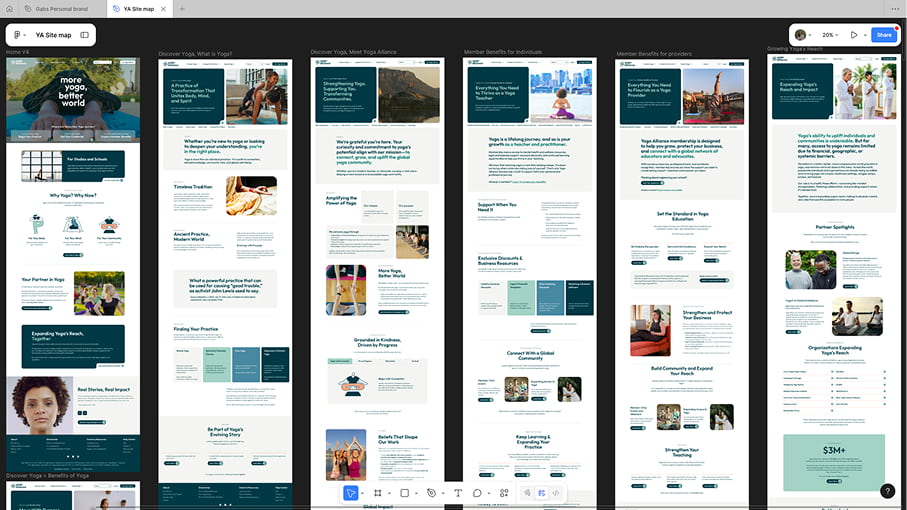Toggle the sidebar panel next to file name
Screen dimensions: 907x510
[x=85, y=35]
